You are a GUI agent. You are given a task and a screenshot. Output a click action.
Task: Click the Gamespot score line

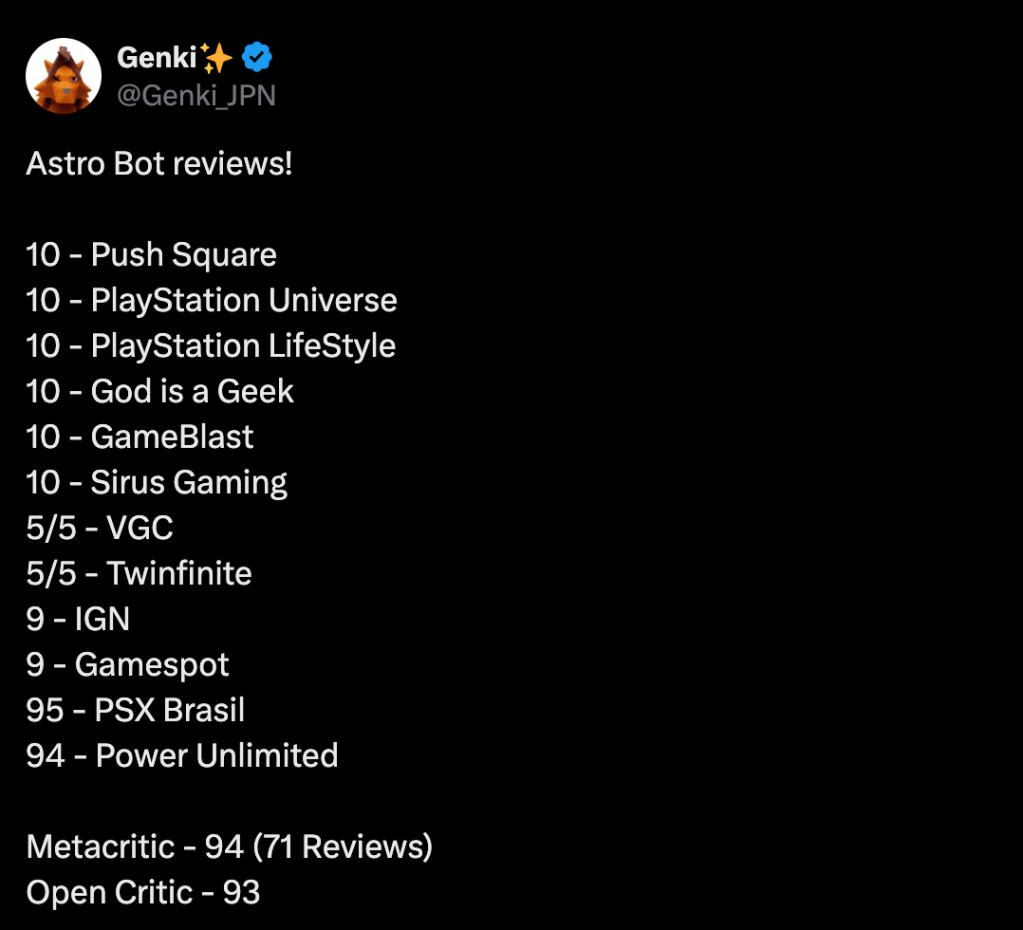click(127, 665)
